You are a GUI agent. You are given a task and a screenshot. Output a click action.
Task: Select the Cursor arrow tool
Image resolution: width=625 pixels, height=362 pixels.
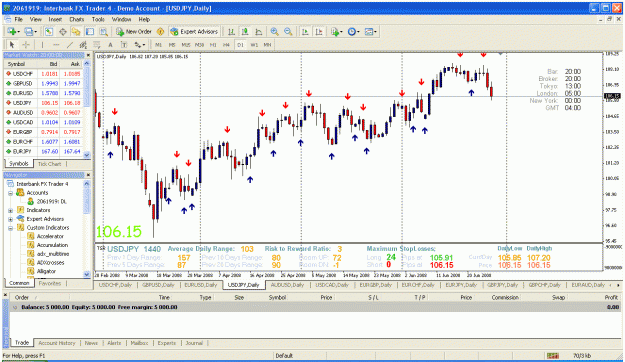tap(12, 45)
